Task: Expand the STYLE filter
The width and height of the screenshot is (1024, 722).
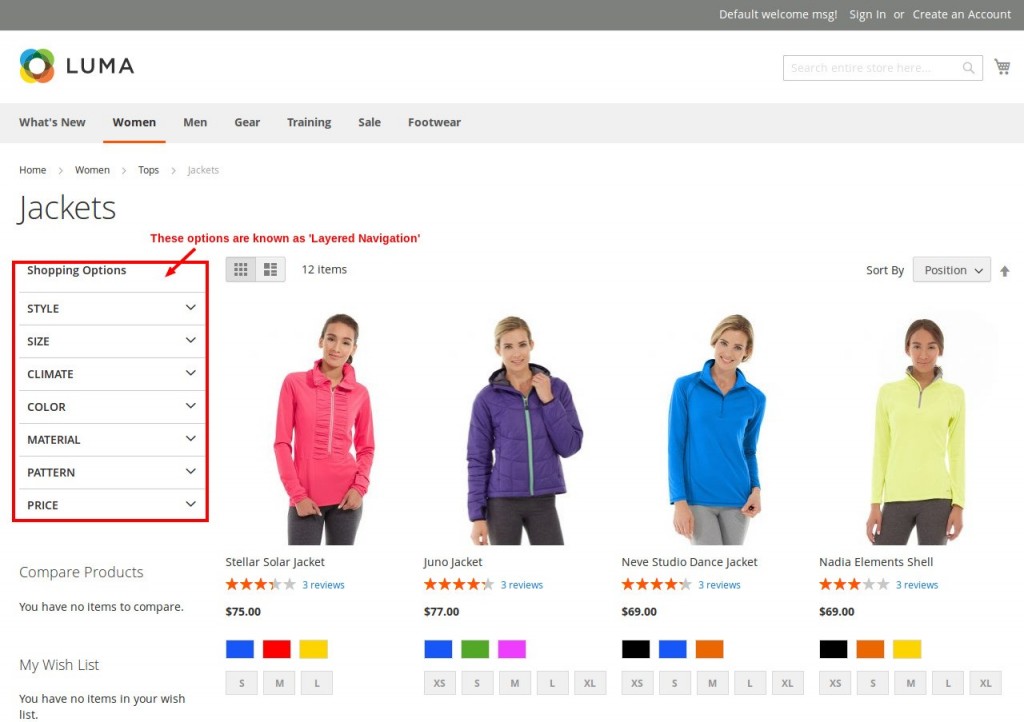Action: (110, 308)
